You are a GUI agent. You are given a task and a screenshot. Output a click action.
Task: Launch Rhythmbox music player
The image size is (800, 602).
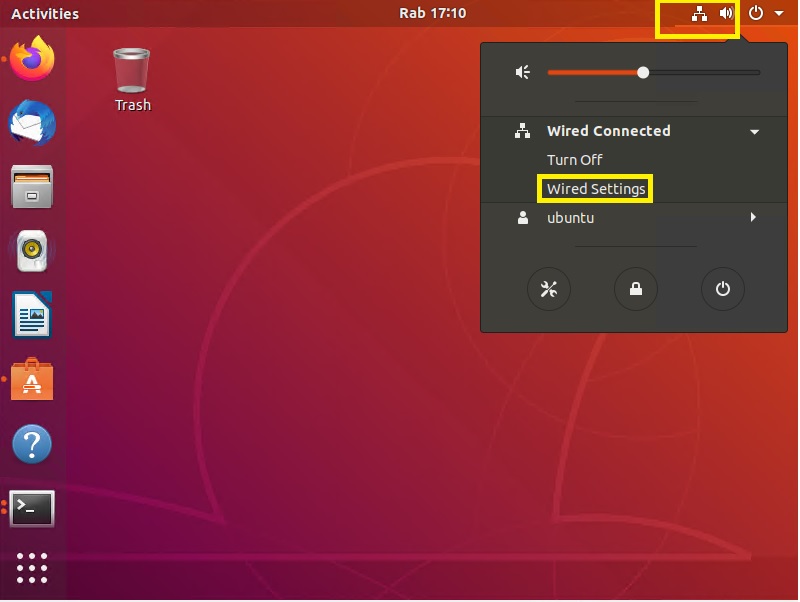(x=32, y=251)
